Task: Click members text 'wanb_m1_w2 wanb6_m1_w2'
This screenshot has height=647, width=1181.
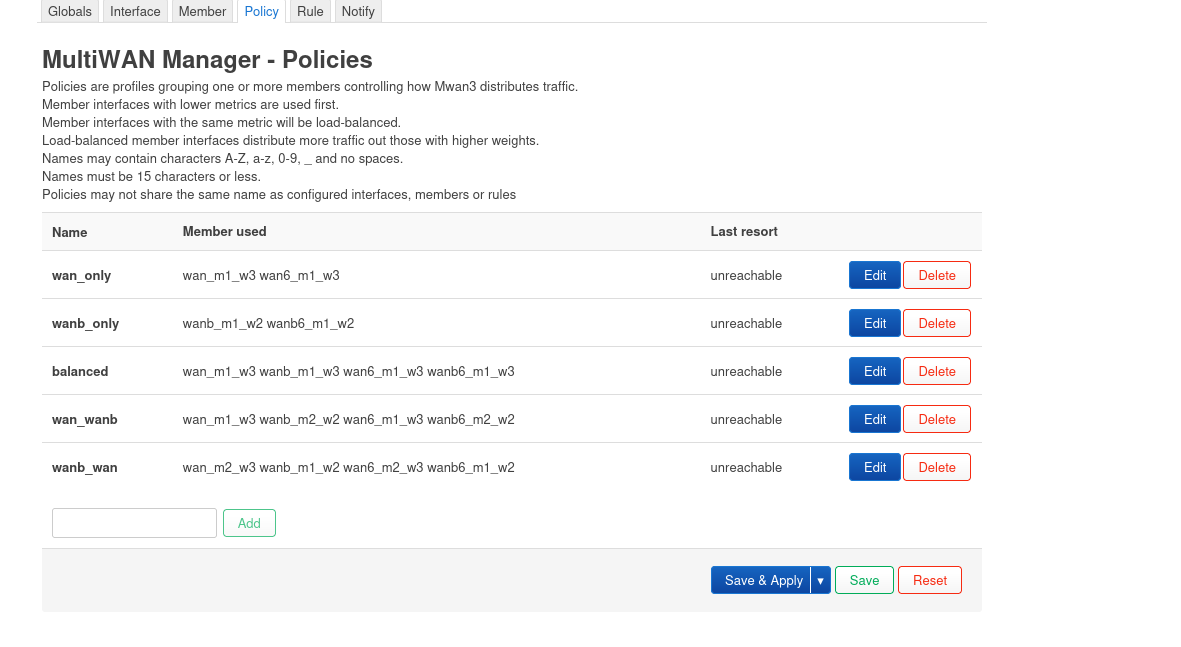Action: pyautogui.click(x=268, y=324)
